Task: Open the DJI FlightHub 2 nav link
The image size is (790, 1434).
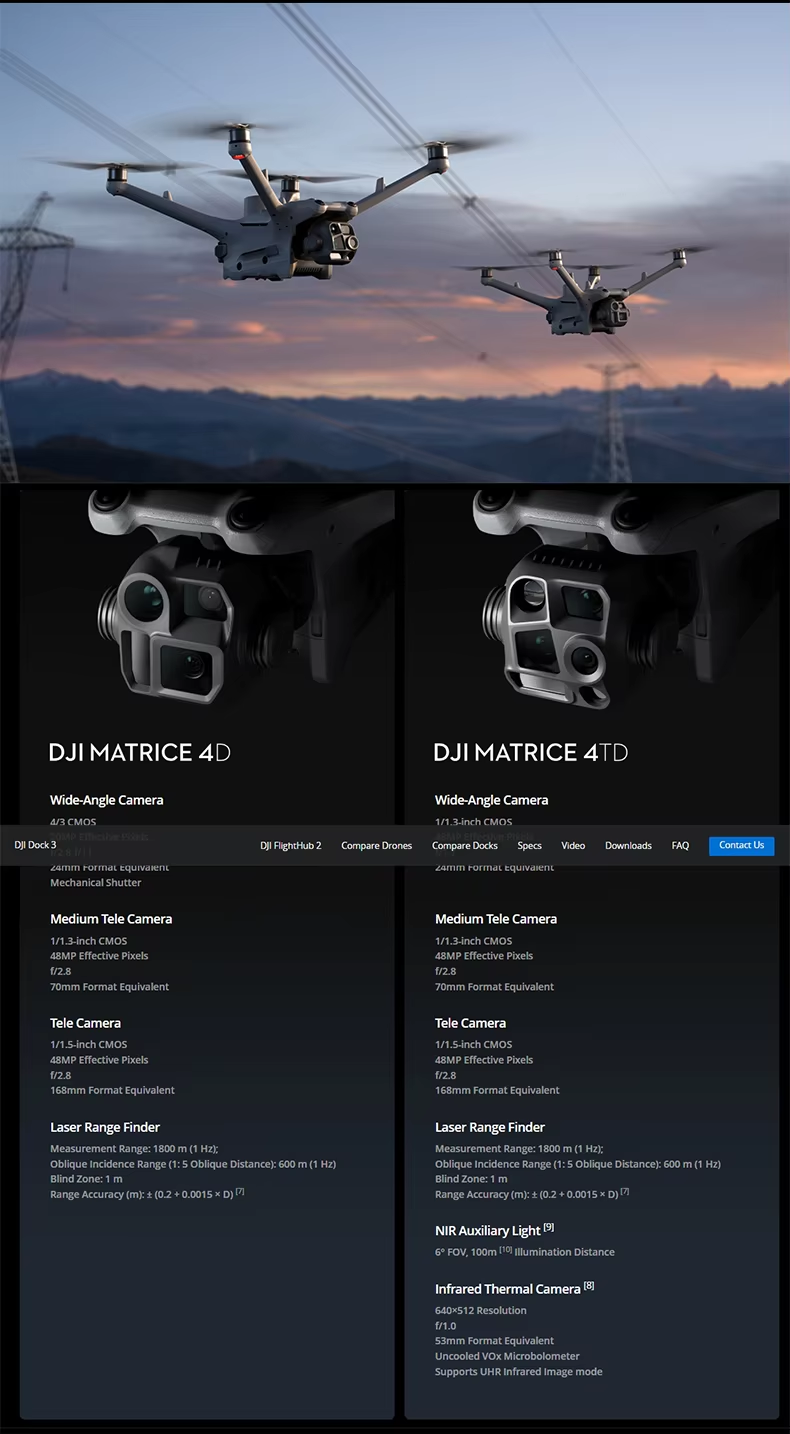Action: (291, 846)
